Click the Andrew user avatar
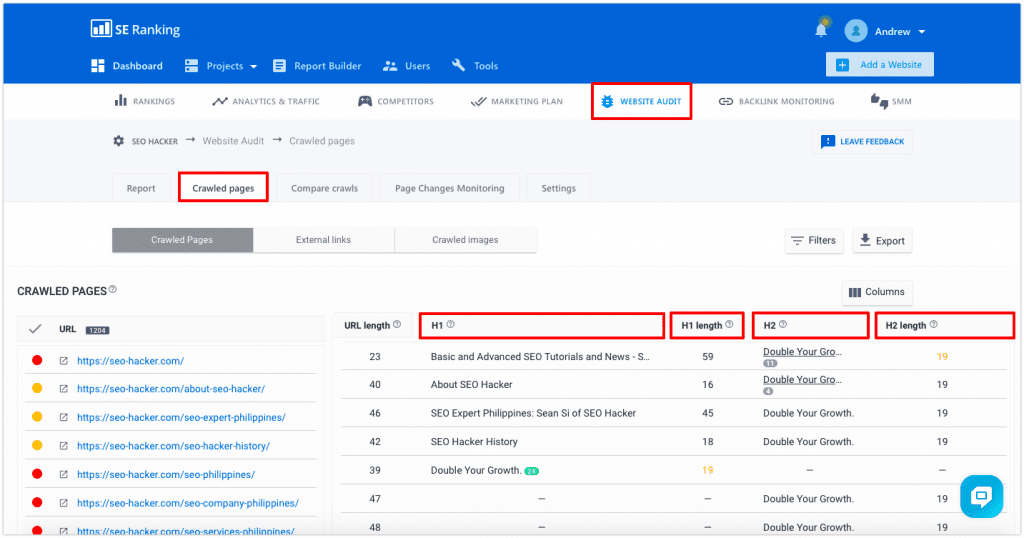Image resolution: width=1024 pixels, height=538 pixels. tap(856, 31)
